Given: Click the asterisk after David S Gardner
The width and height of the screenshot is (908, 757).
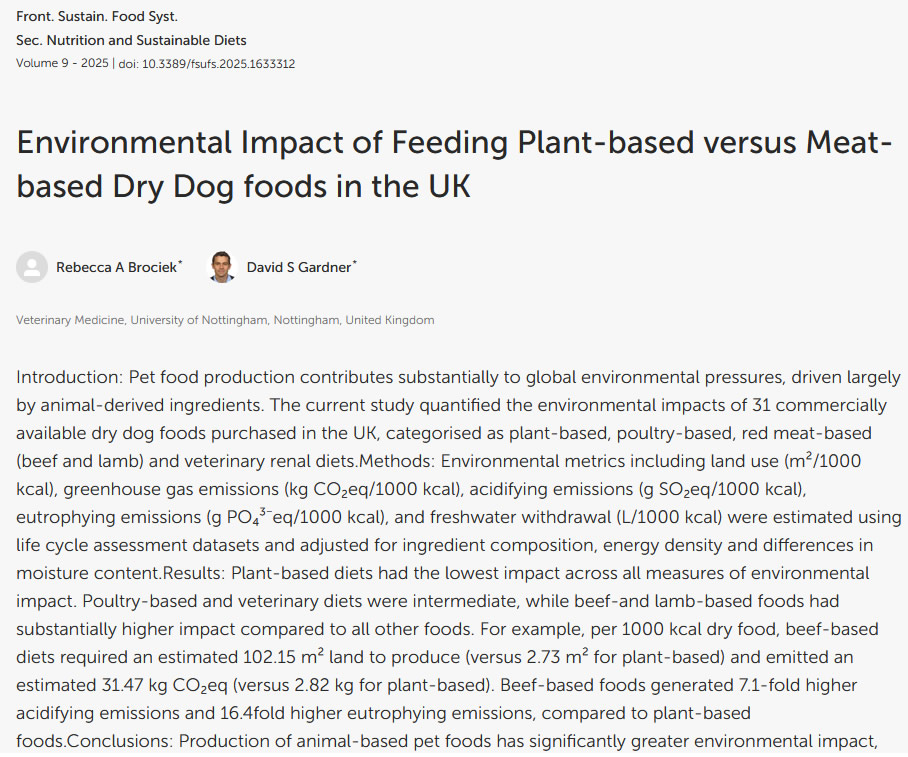Looking at the screenshot, I should point(354,264).
